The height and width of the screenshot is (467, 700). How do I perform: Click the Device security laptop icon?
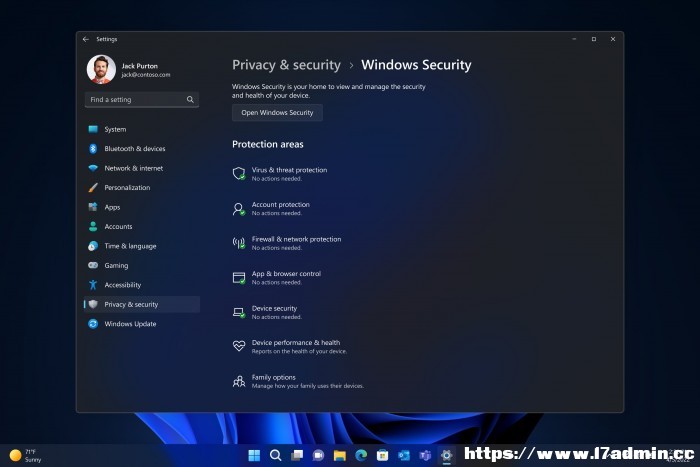[239, 312]
